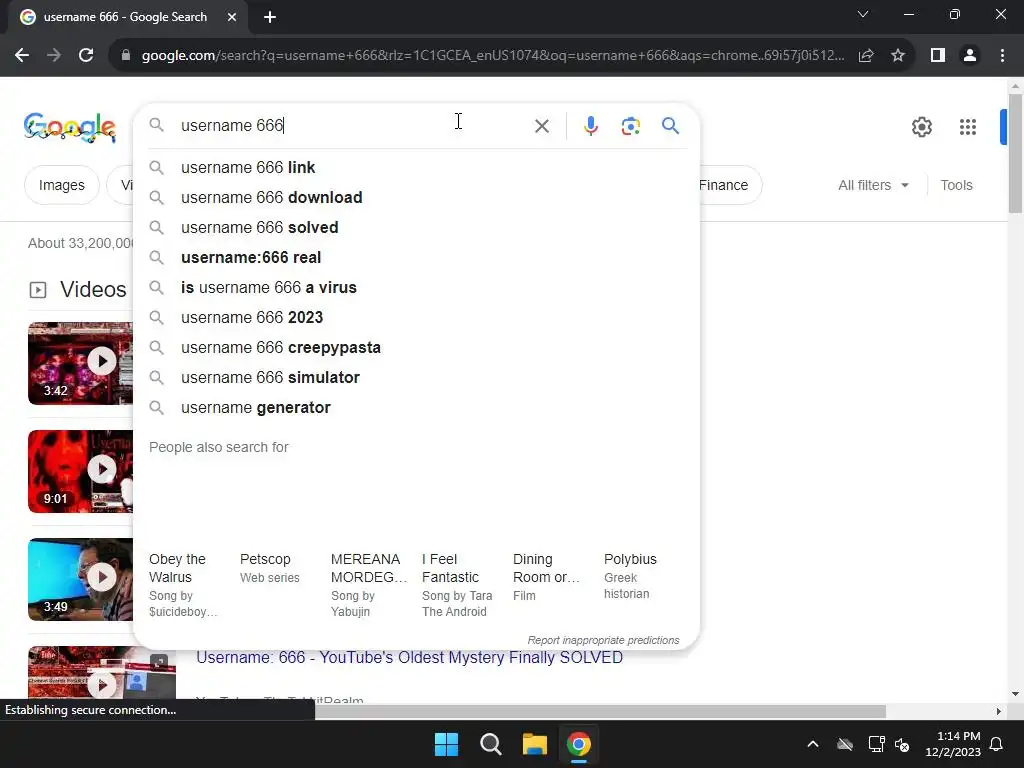This screenshot has width=1024, height=768.
Task: Go back using the browser back arrow
Action: [22, 56]
